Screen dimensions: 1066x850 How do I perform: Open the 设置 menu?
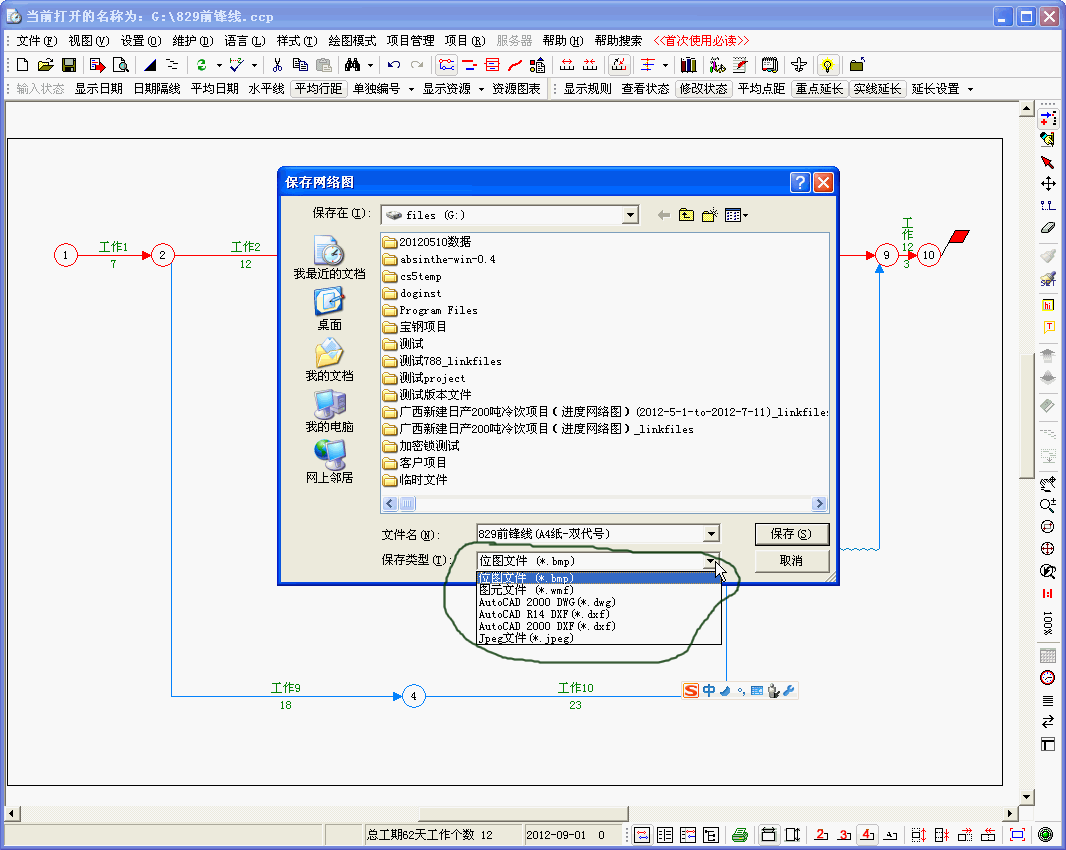[141, 41]
